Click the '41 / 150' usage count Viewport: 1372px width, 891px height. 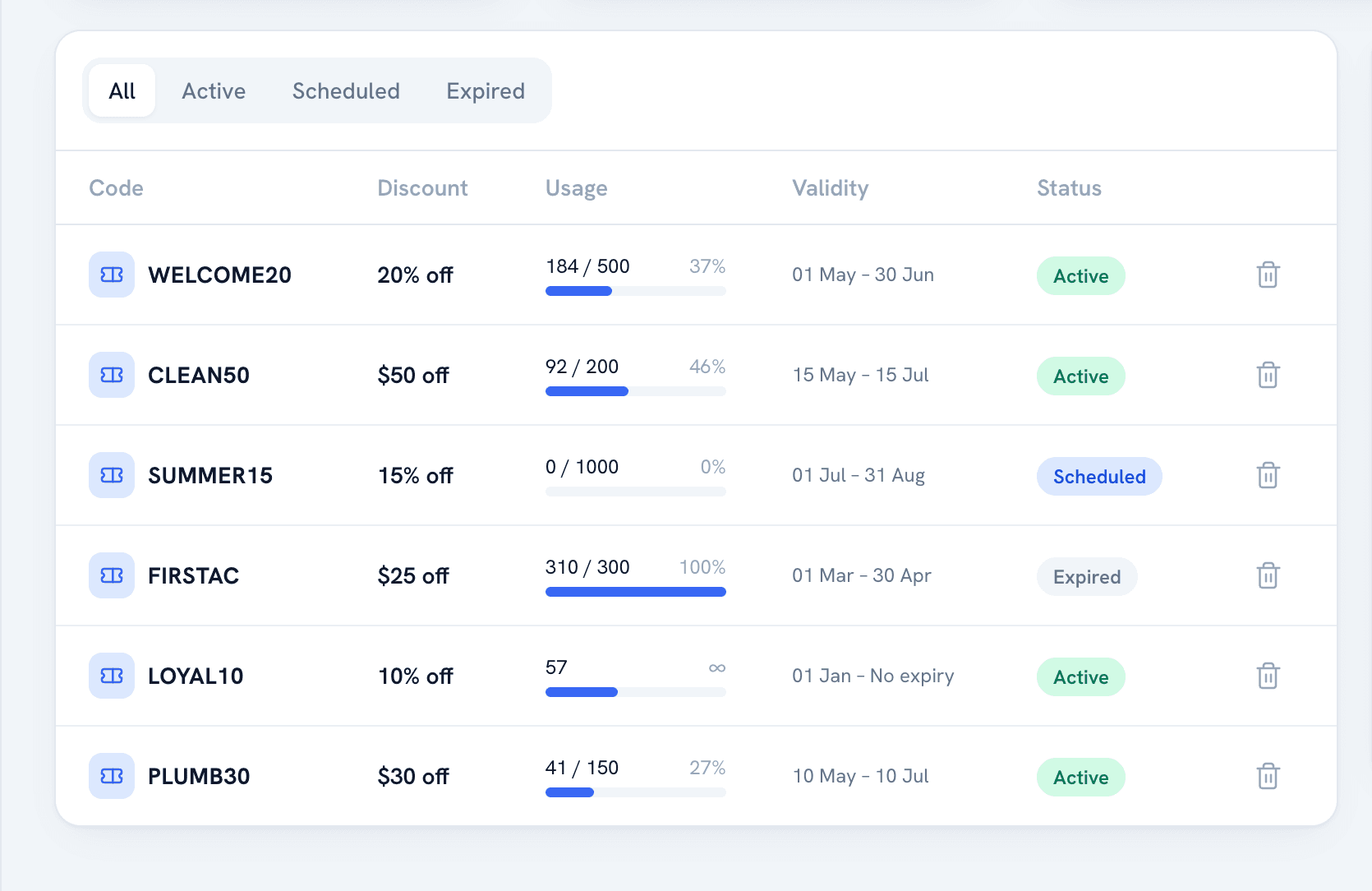coord(582,768)
